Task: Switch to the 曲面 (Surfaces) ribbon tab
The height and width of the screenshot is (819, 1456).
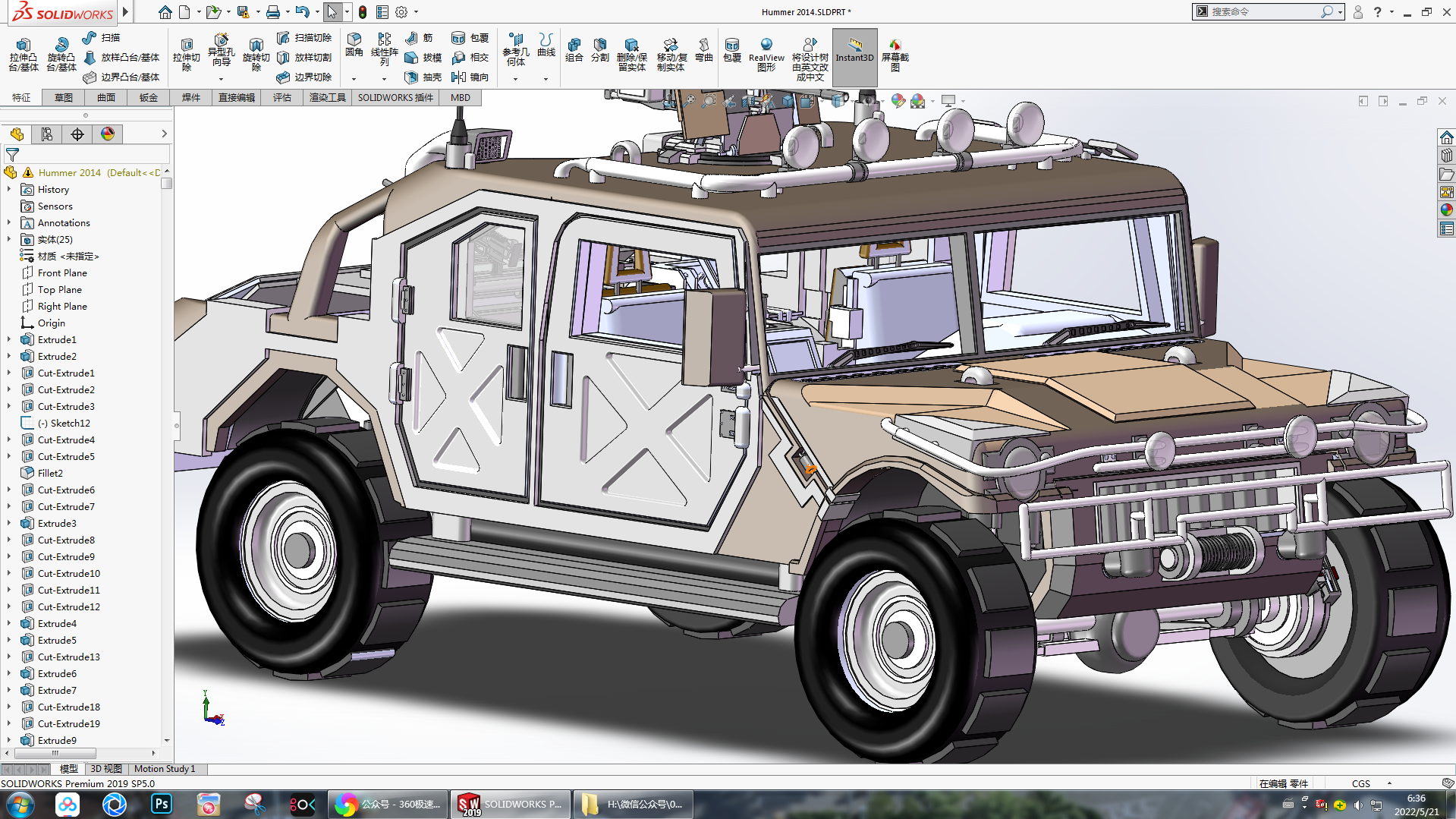Action: tap(106, 98)
